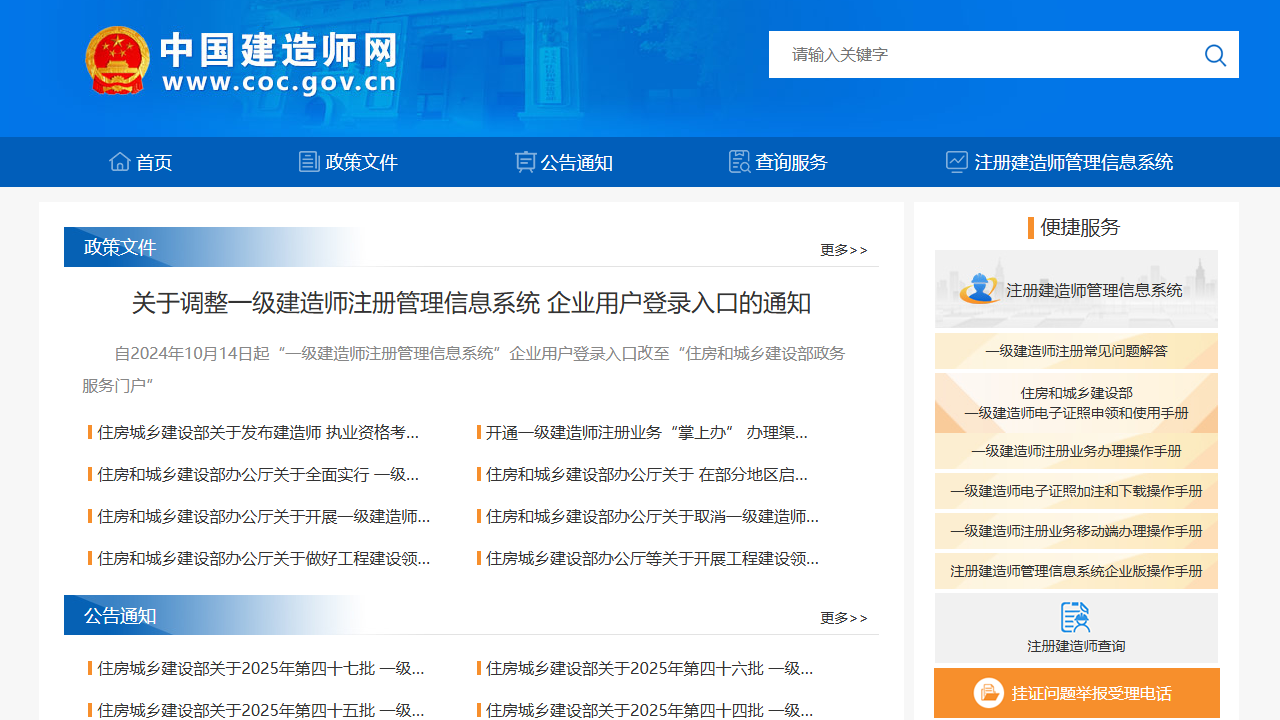
Task: Click the 查询服务 search-document icon in navigation
Action: (739, 161)
